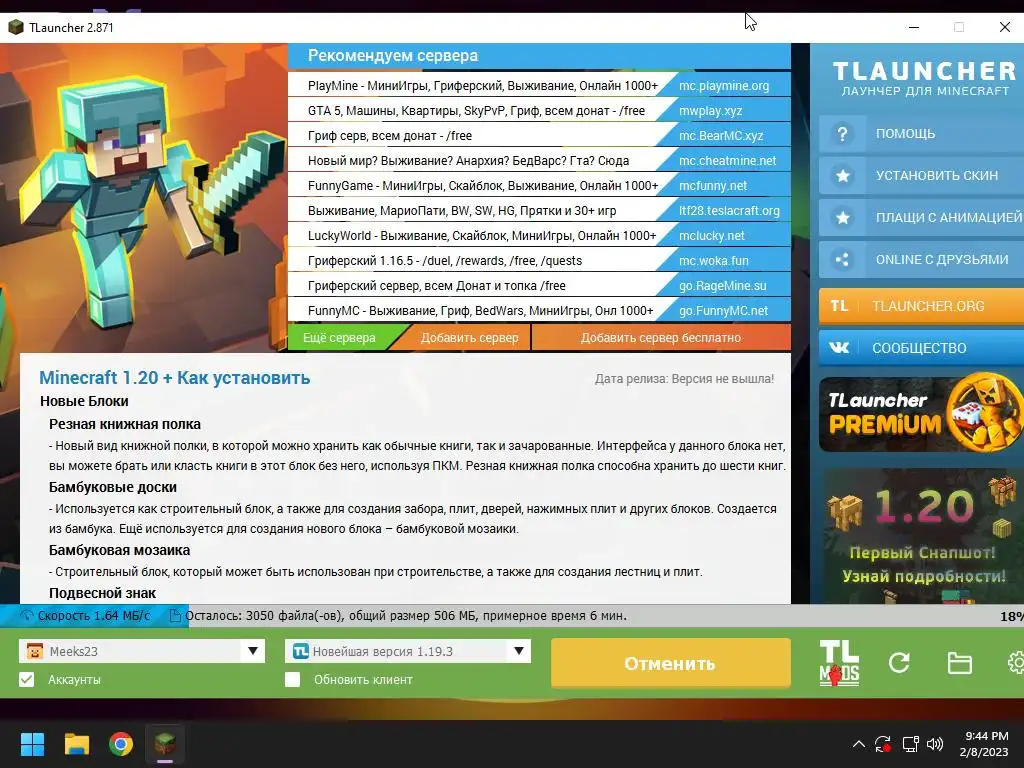Image resolution: width=1024 pixels, height=768 pixels.
Task: Click the Добавить сервер button
Action: coord(464,338)
